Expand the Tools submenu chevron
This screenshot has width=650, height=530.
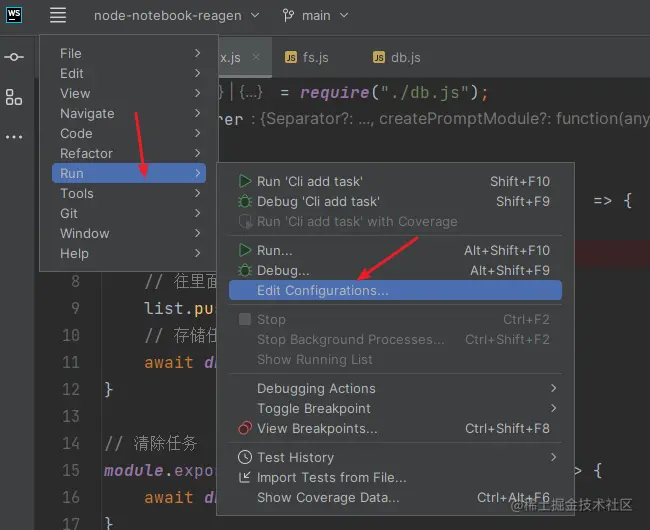197,194
